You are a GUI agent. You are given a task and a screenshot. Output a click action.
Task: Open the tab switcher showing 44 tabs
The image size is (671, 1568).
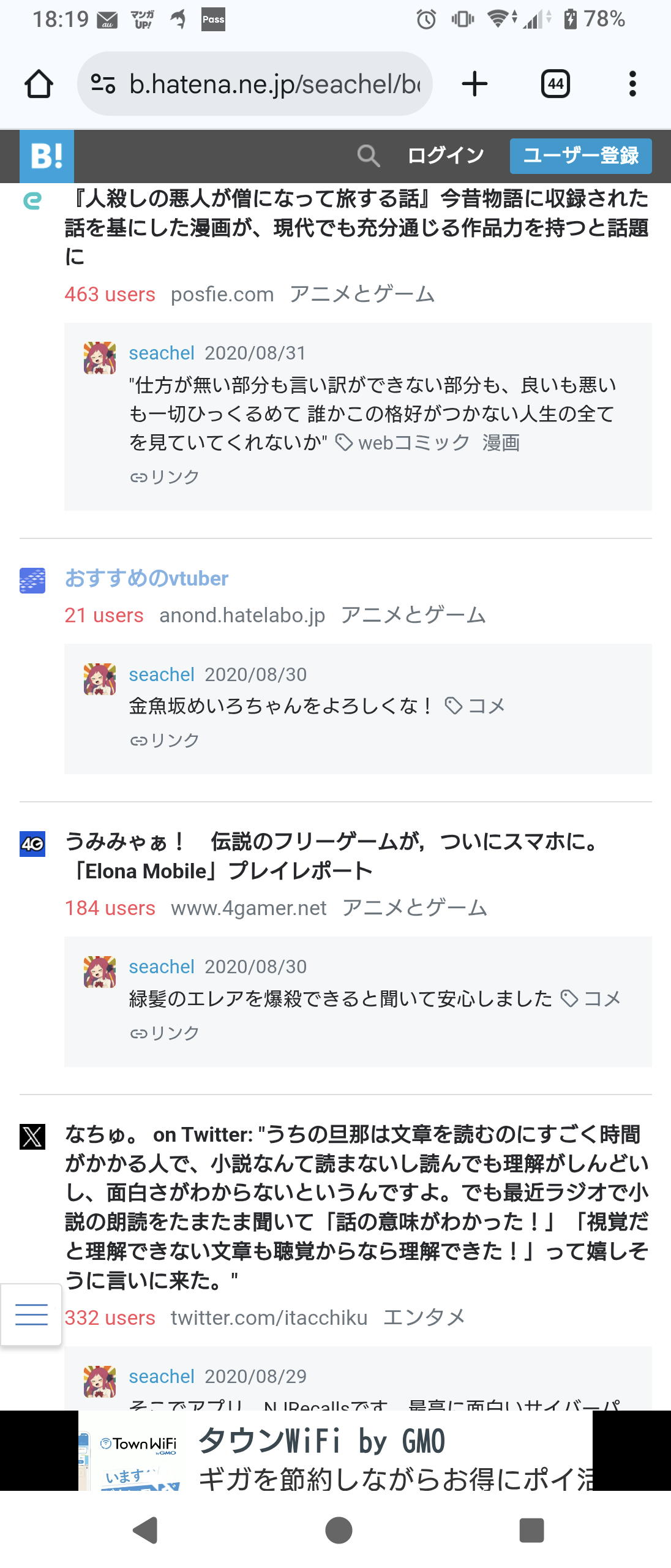(x=555, y=84)
